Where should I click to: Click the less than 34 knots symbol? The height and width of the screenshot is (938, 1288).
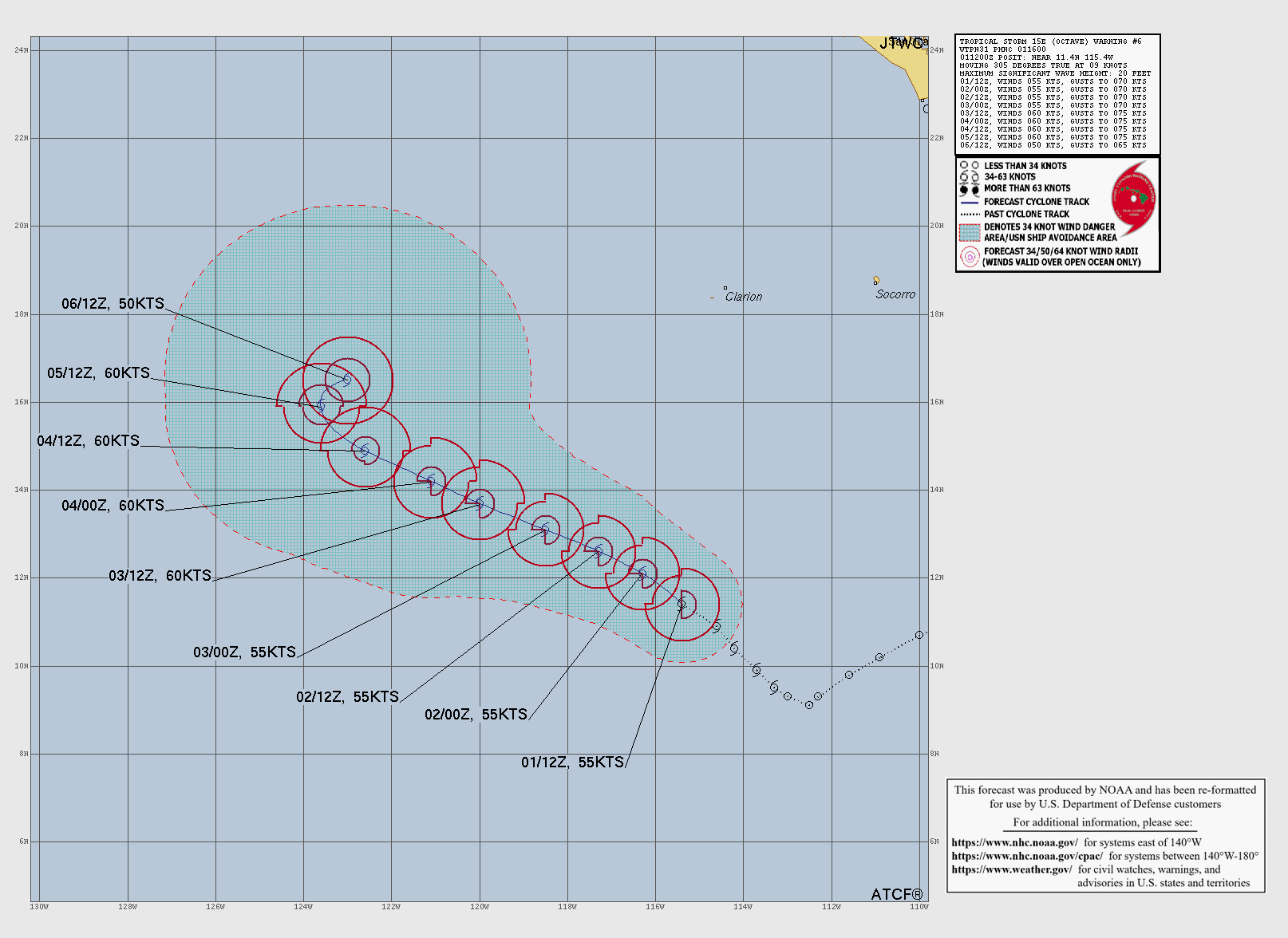969,166
